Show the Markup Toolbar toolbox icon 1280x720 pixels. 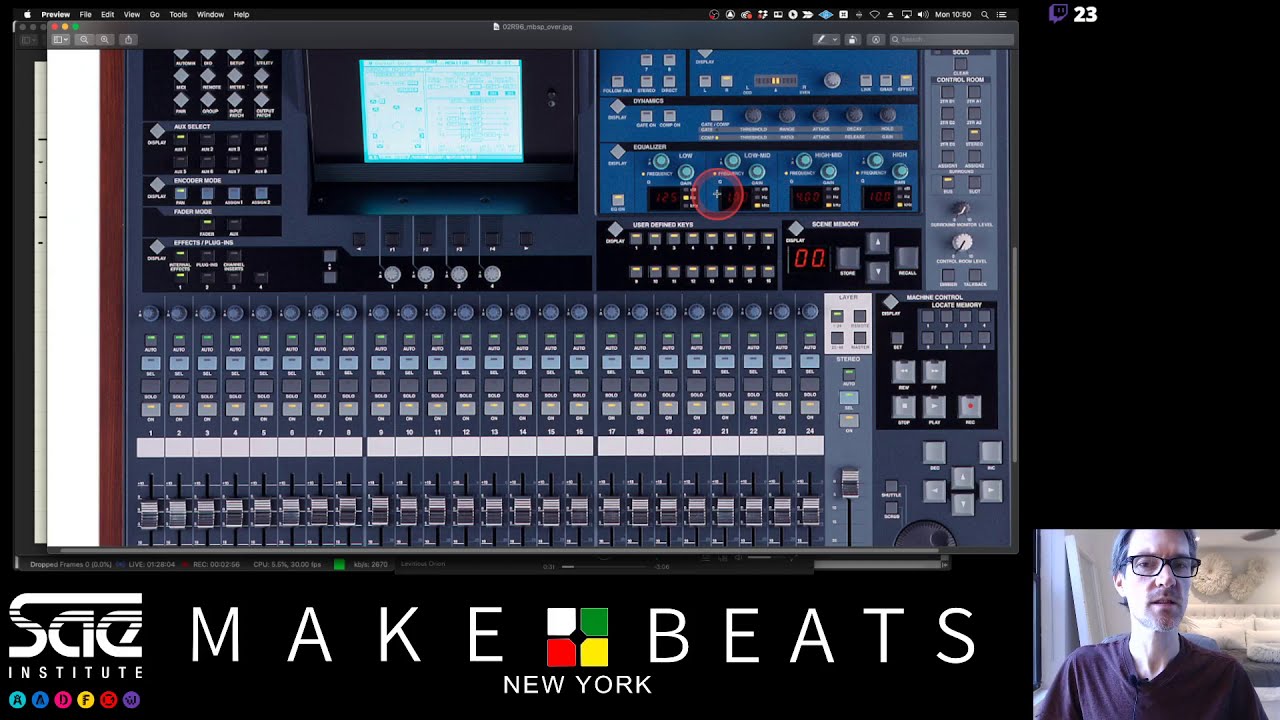876,39
